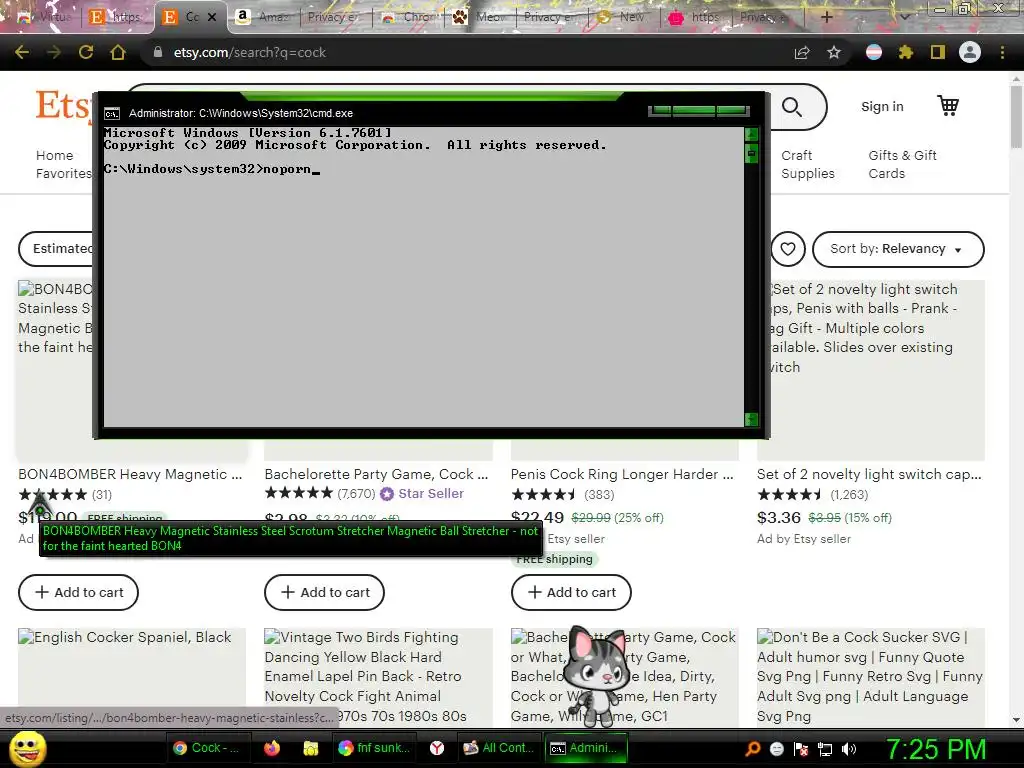Open Firefox from the taskbar
Screen dimensions: 1024x768
tap(272, 748)
